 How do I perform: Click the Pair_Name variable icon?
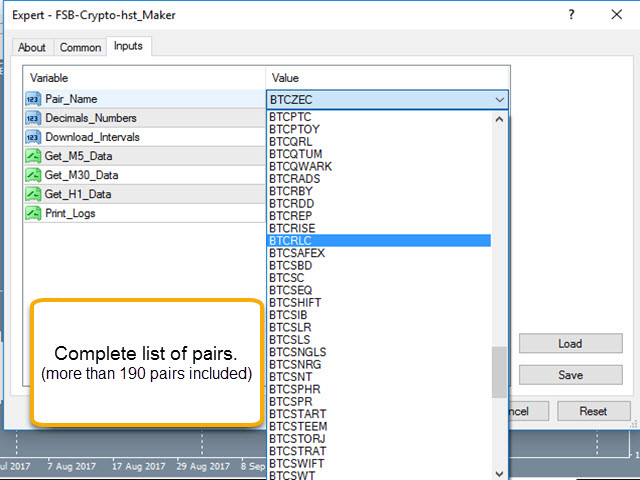point(33,99)
